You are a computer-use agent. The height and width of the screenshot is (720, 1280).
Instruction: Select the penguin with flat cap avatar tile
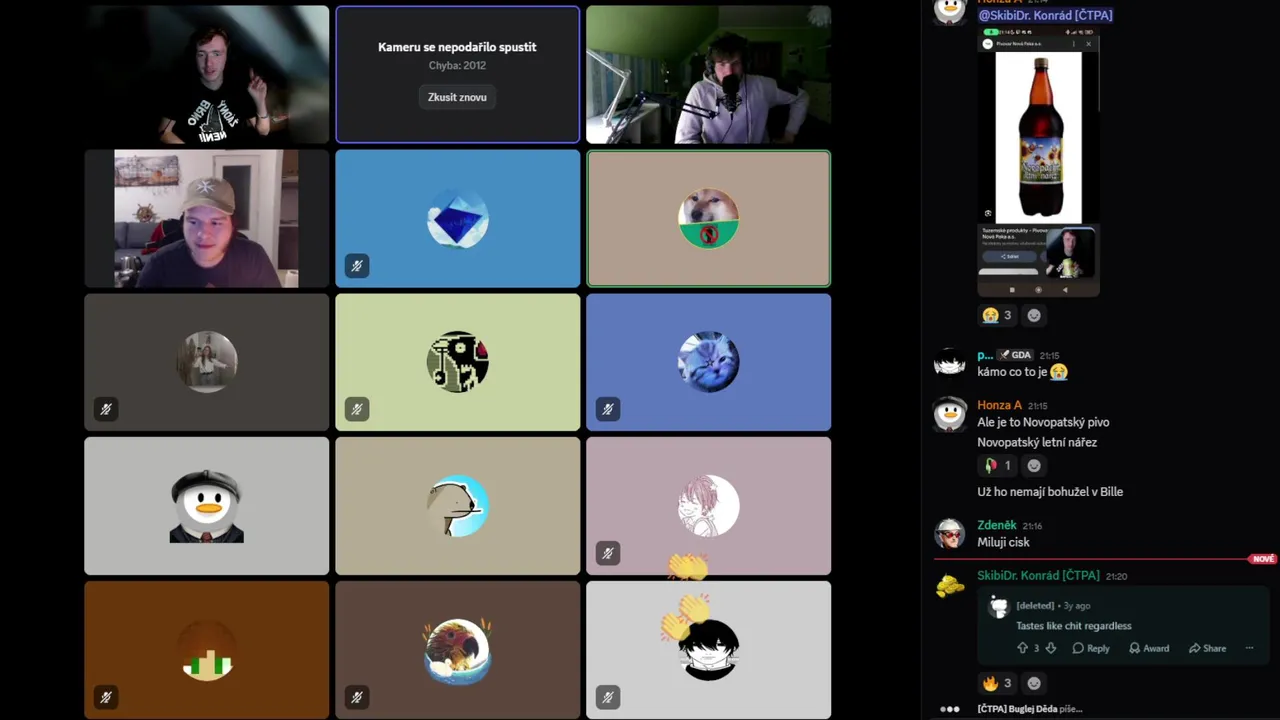(207, 506)
